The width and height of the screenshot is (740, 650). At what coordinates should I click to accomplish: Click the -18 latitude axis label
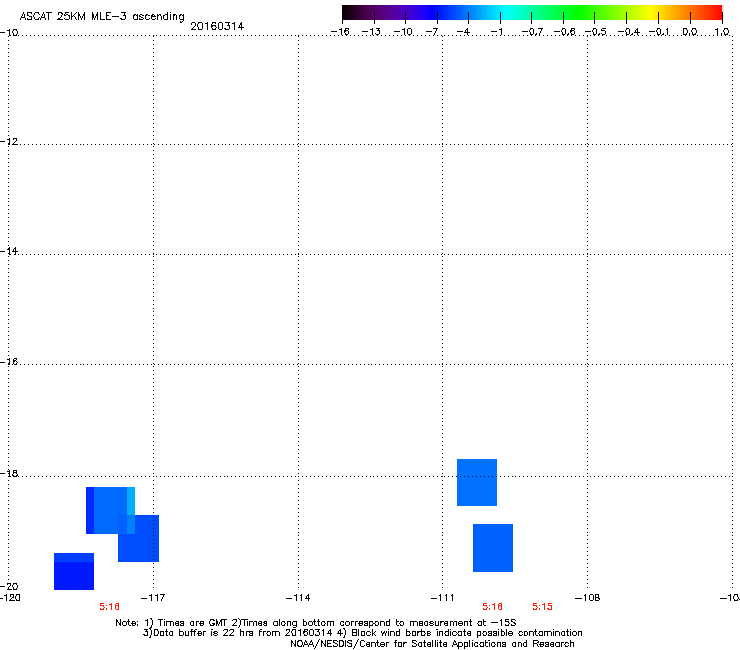[9, 473]
